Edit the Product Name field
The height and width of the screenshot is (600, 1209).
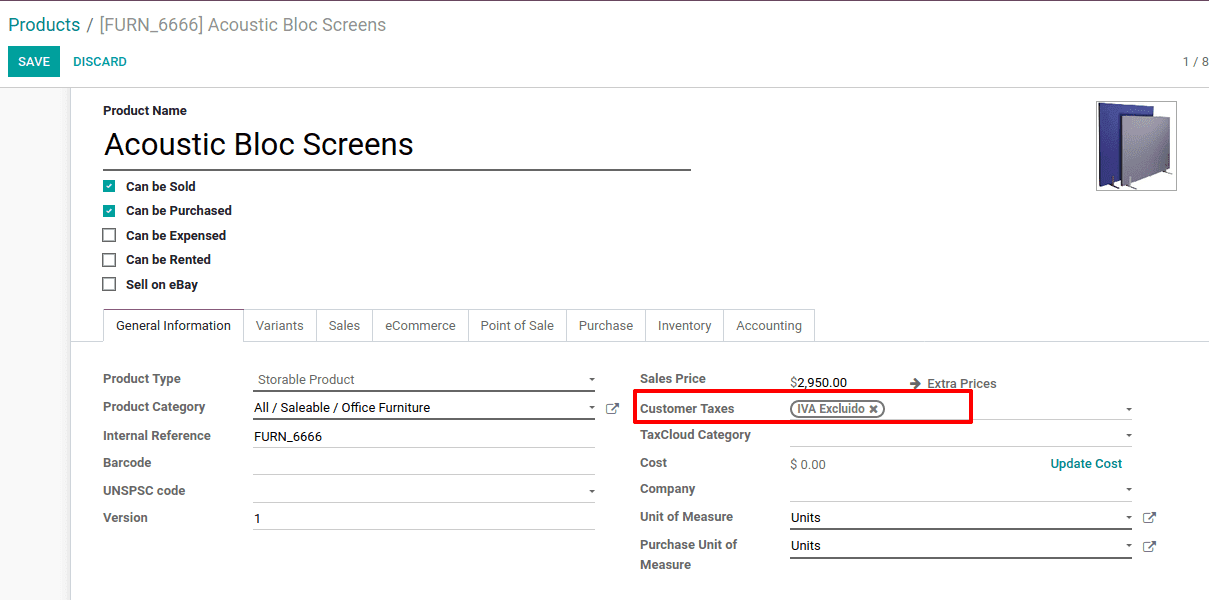pos(397,145)
